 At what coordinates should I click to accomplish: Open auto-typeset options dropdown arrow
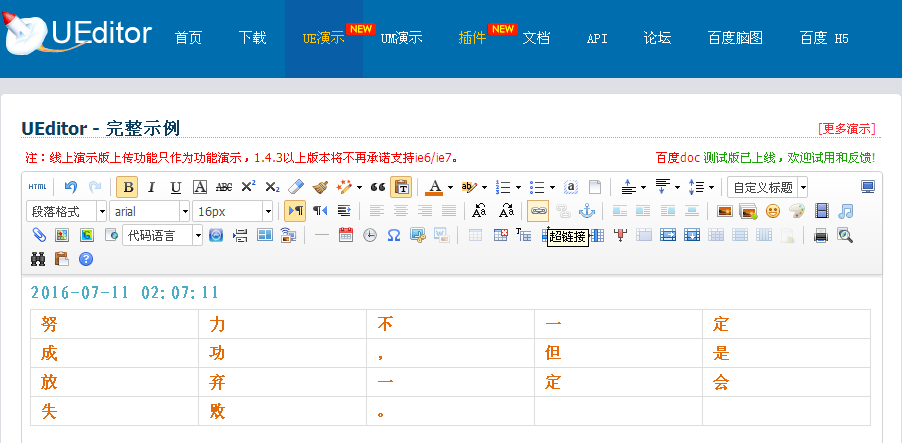(360, 188)
